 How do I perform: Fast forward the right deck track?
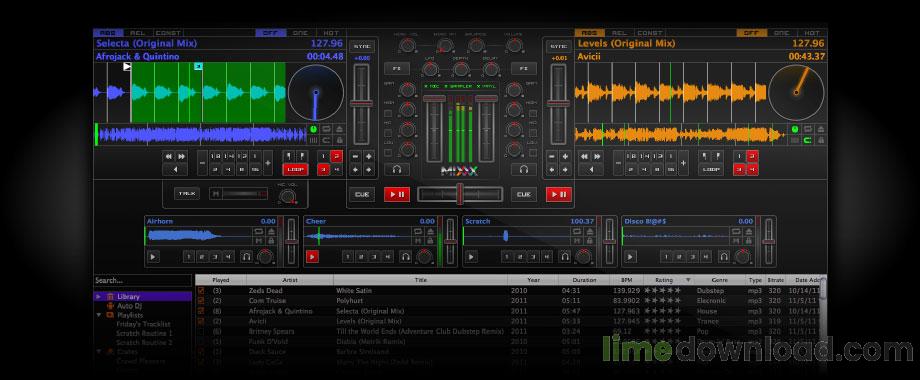tap(597, 156)
